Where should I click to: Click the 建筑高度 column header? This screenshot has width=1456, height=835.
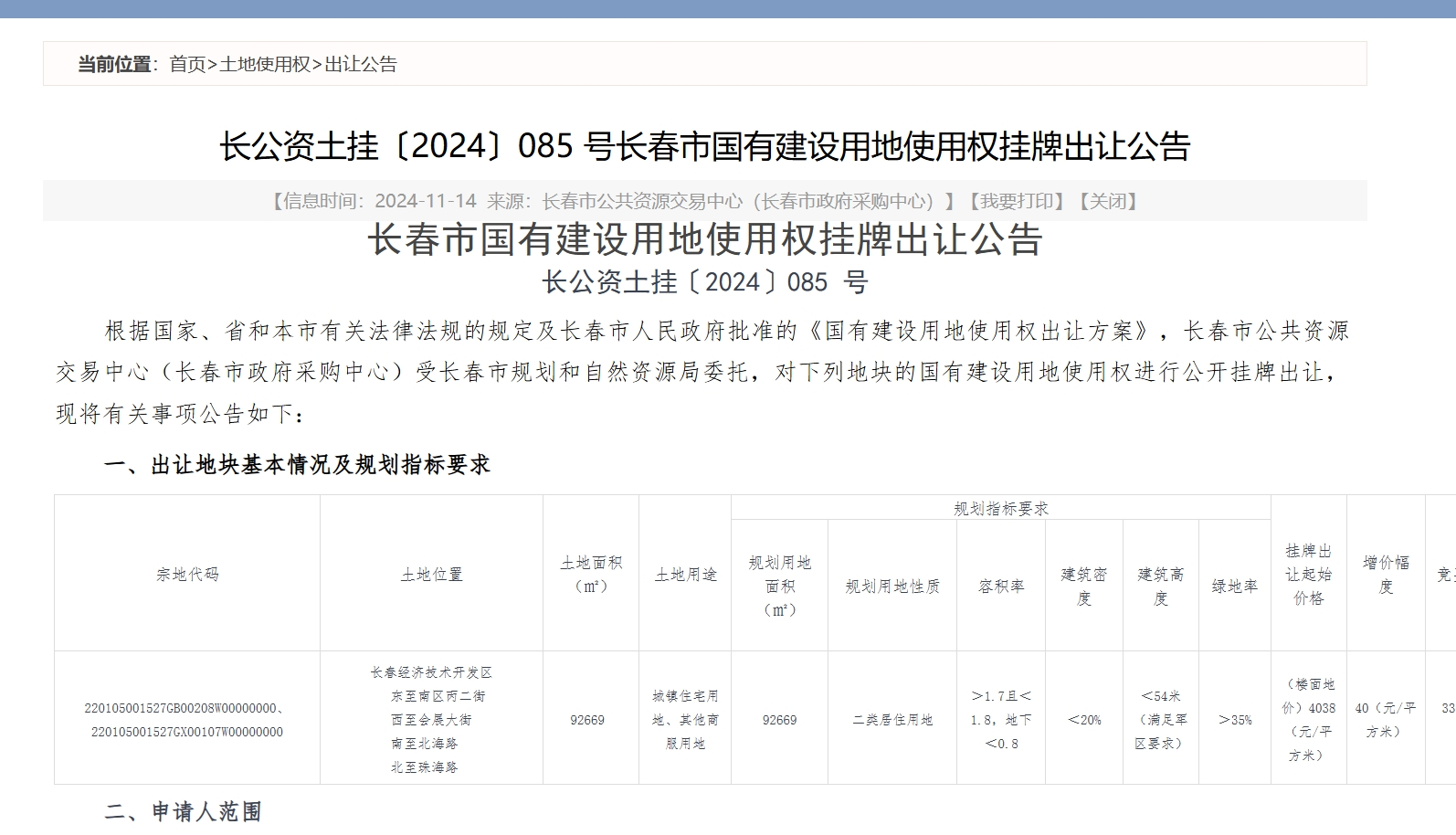1161,586
